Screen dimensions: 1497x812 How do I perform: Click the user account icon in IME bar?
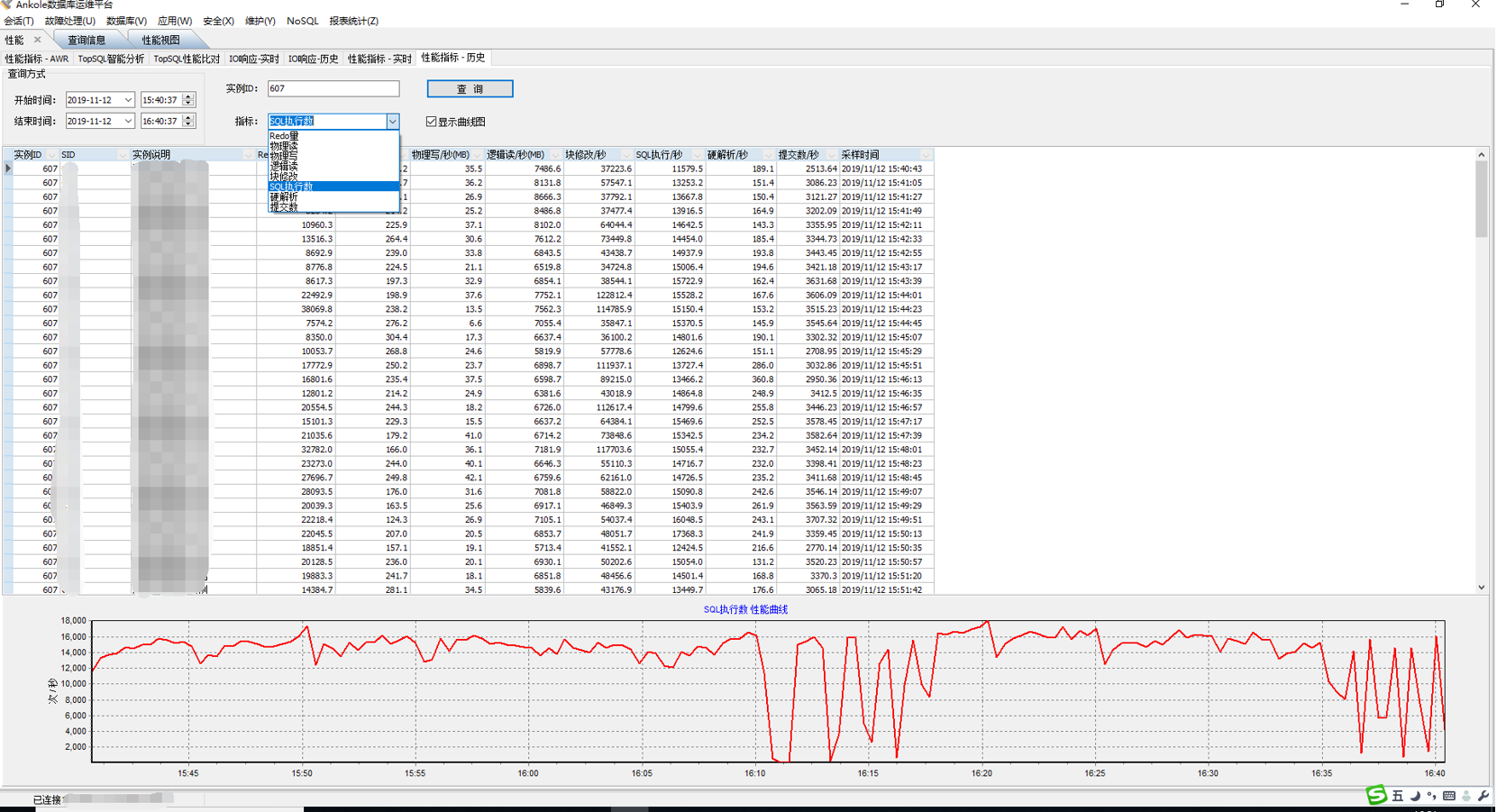[1466, 796]
